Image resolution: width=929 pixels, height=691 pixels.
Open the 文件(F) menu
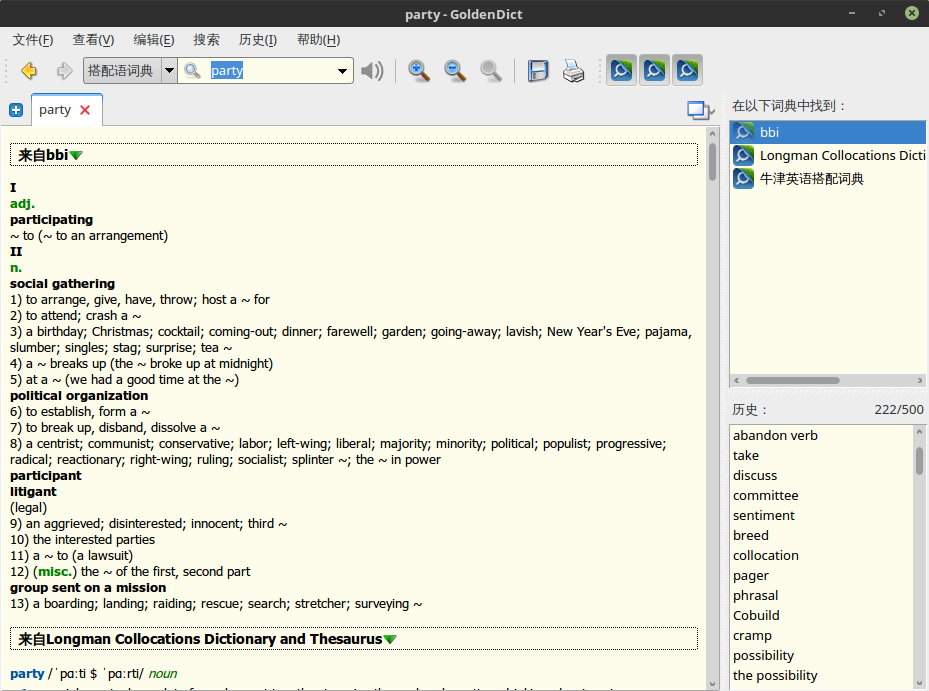[32, 40]
